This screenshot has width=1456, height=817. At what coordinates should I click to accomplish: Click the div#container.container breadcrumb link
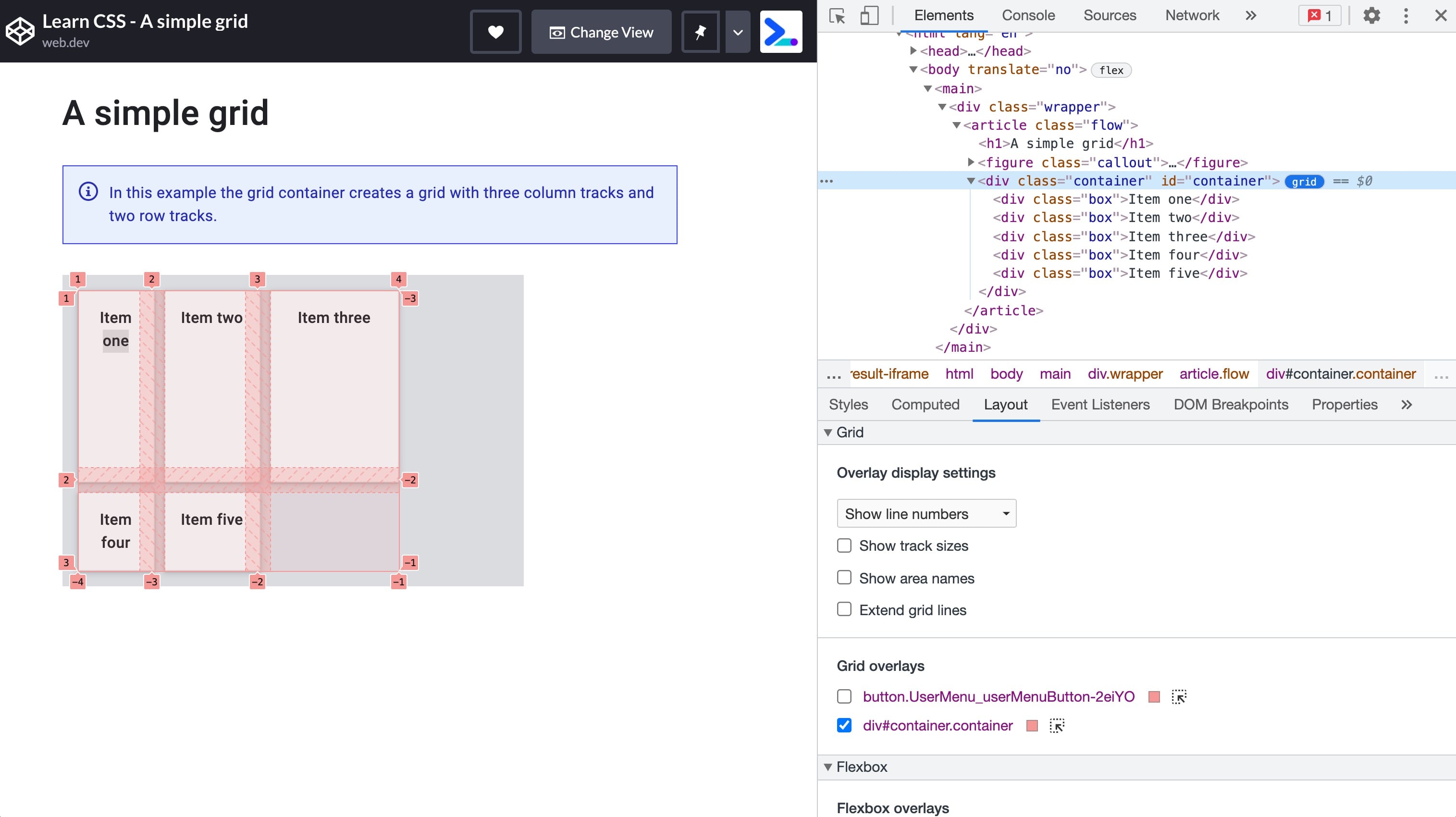point(1341,373)
